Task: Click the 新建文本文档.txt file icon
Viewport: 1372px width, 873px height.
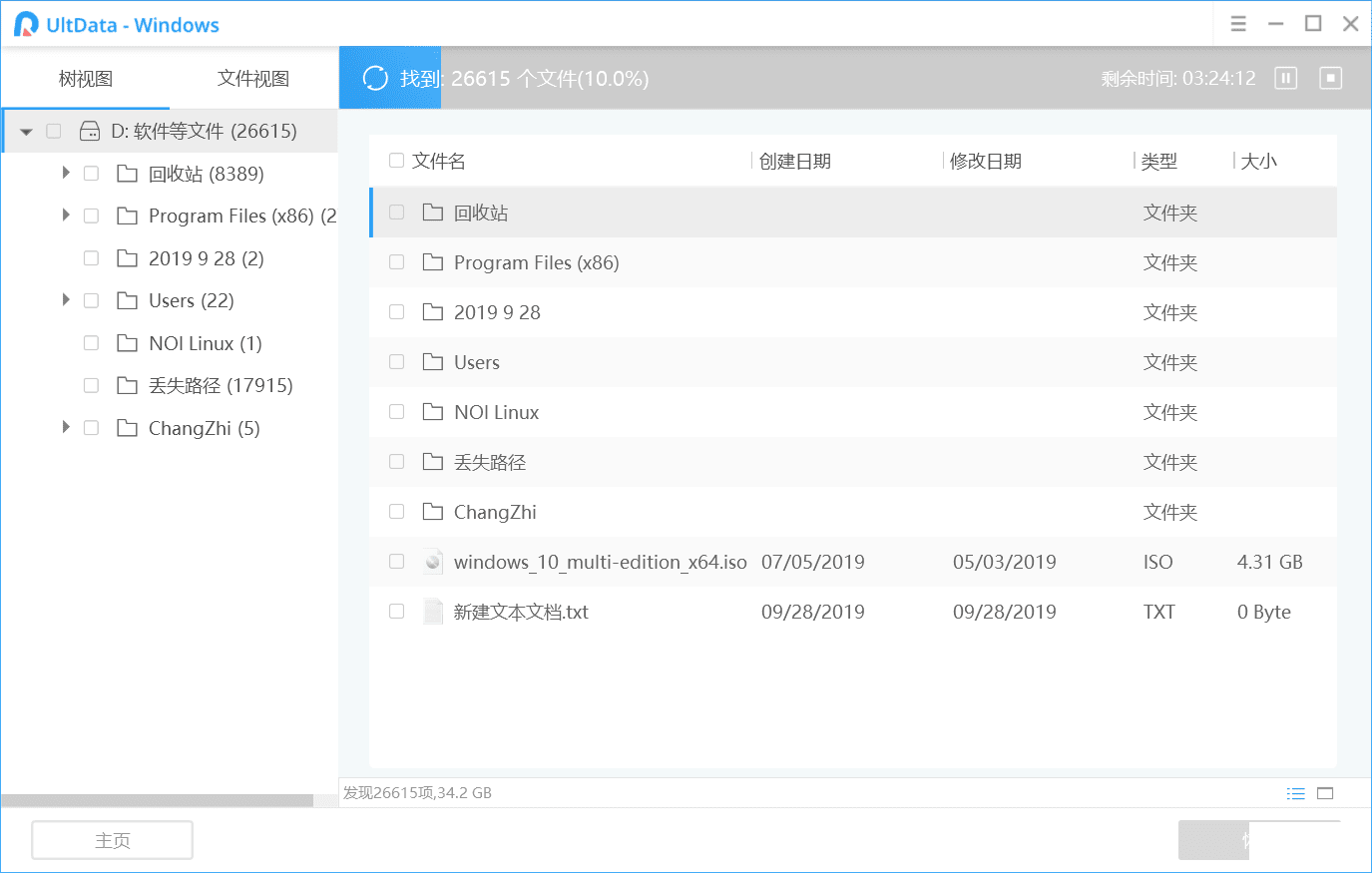Action: pos(433,612)
